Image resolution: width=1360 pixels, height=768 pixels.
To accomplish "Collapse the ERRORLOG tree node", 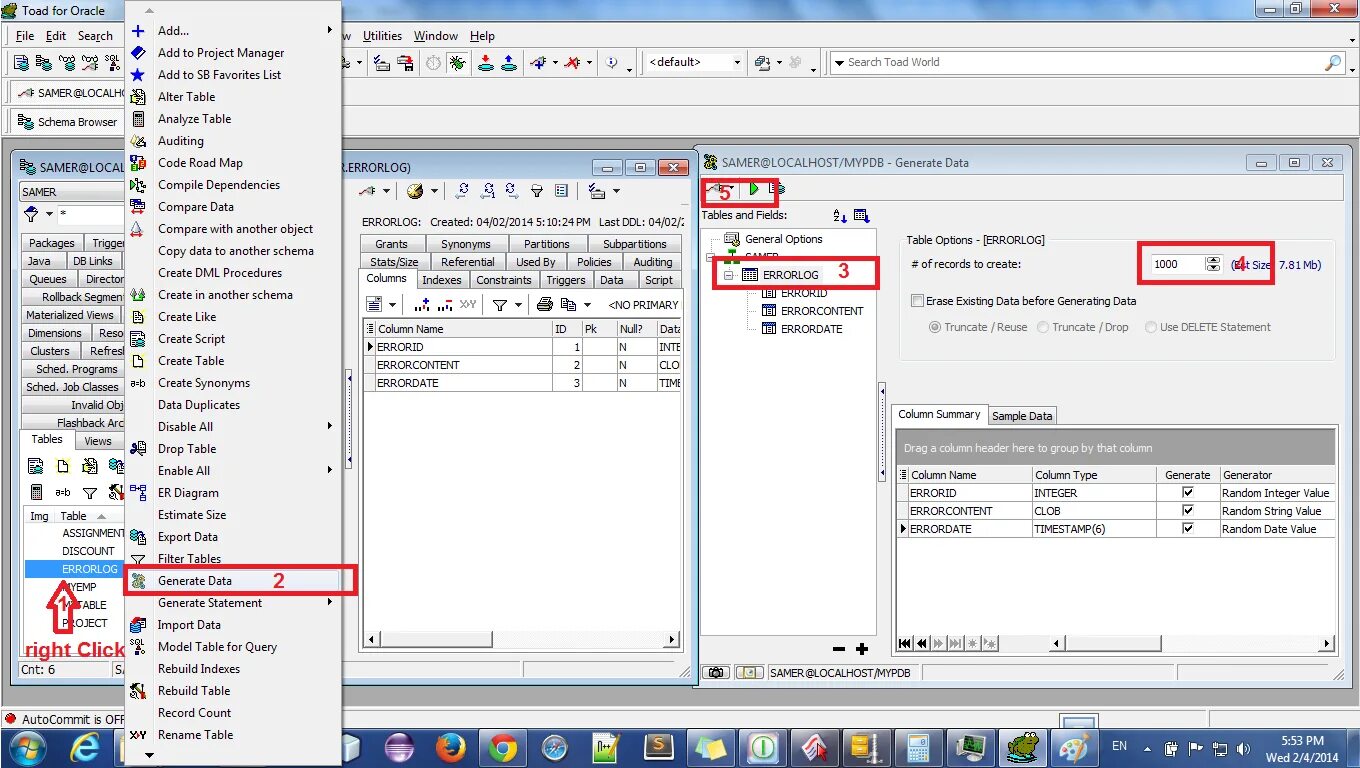I will coord(729,275).
